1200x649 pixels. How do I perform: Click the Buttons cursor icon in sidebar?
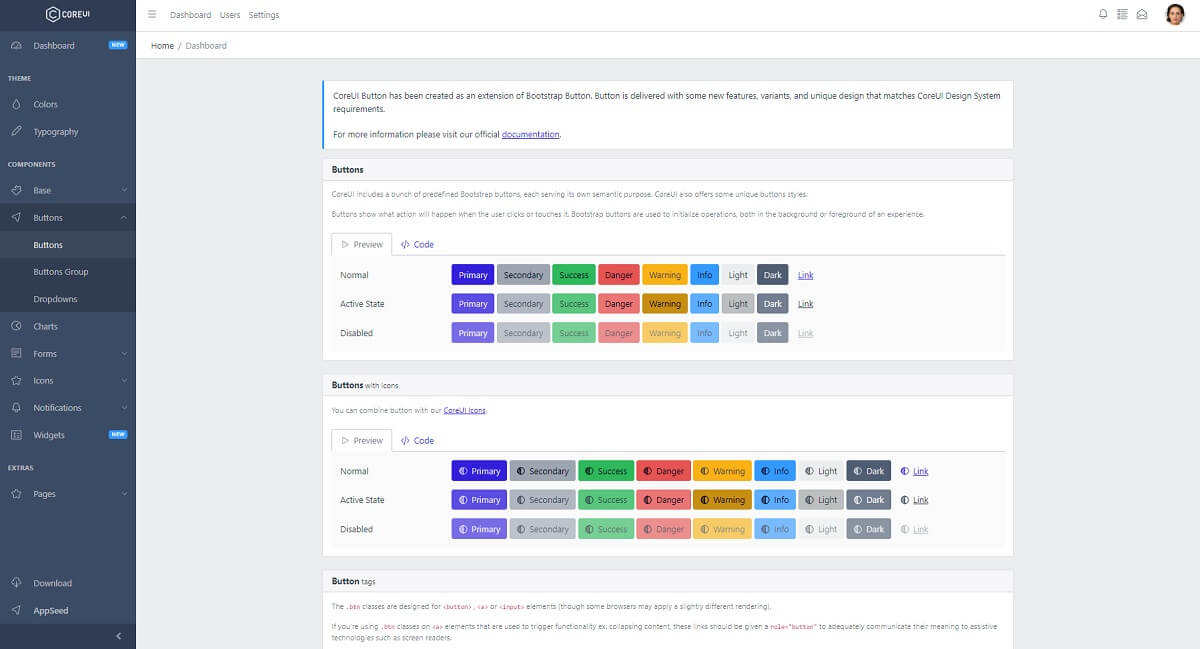click(x=16, y=217)
